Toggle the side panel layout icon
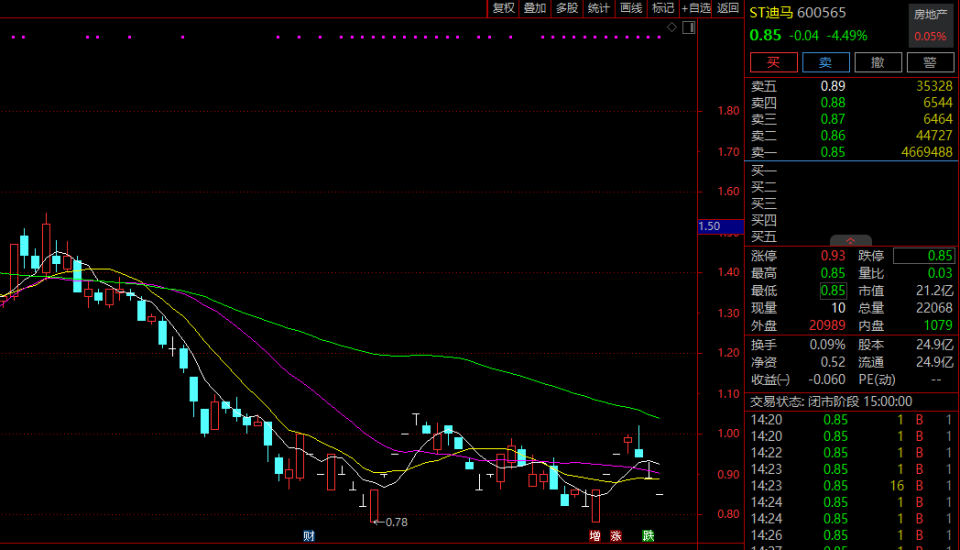Image resolution: width=960 pixels, height=550 pixels. (689, 27)
